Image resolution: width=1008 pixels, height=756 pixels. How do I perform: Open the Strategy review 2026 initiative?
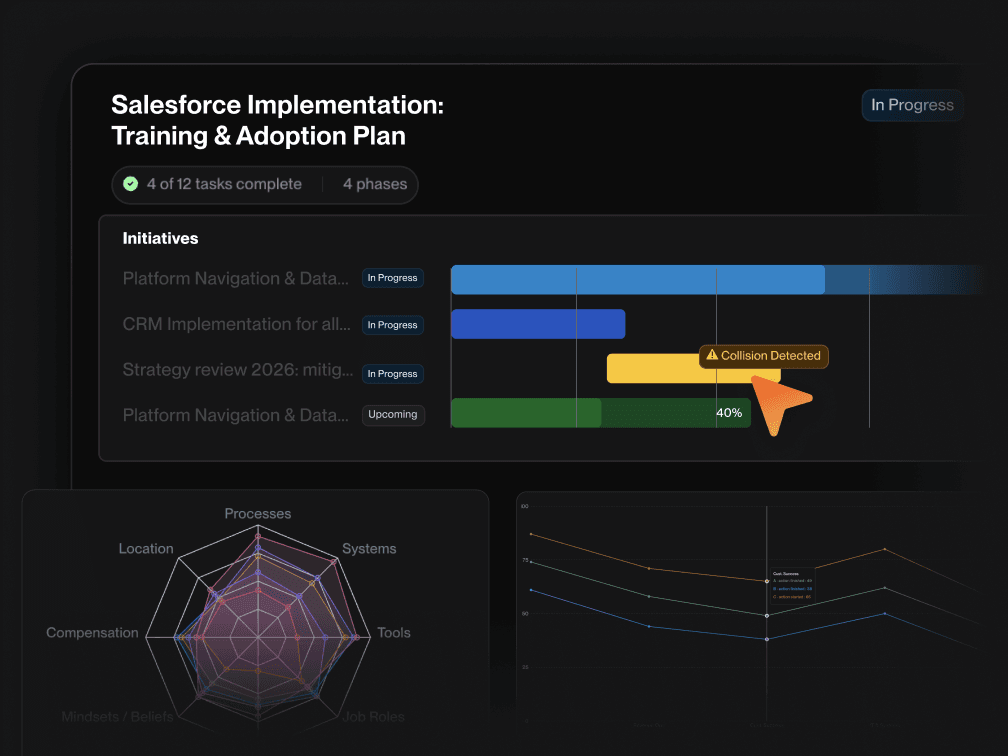pyautogui.click(x=238, y=370)
